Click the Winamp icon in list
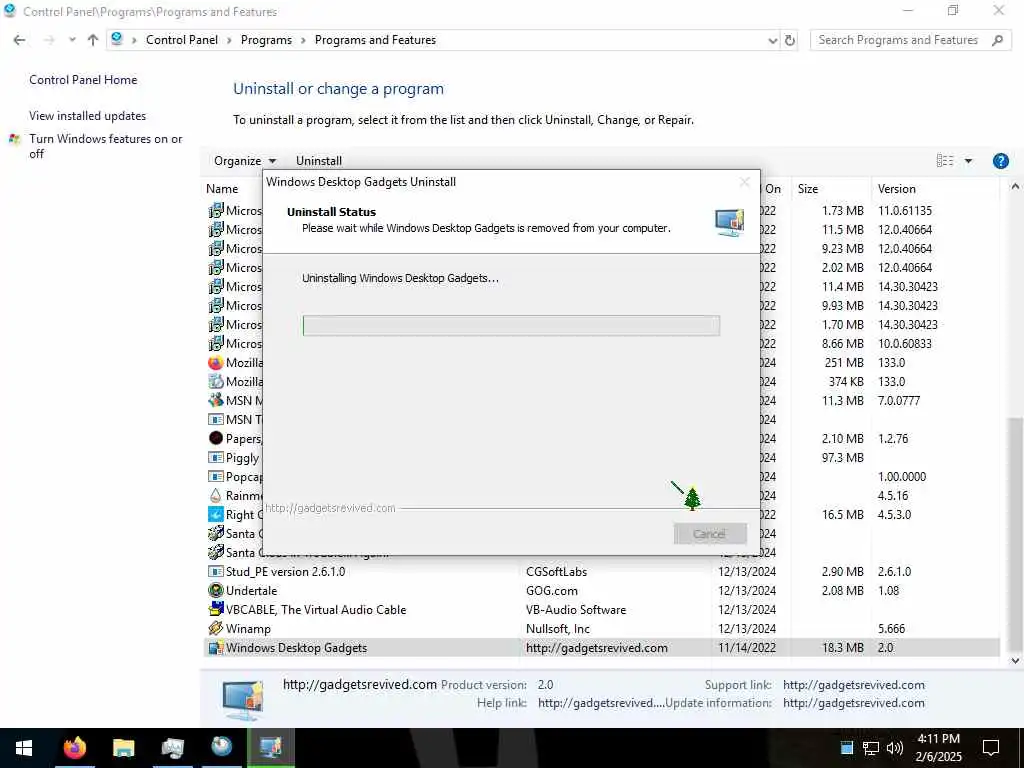 coord(216,628)
